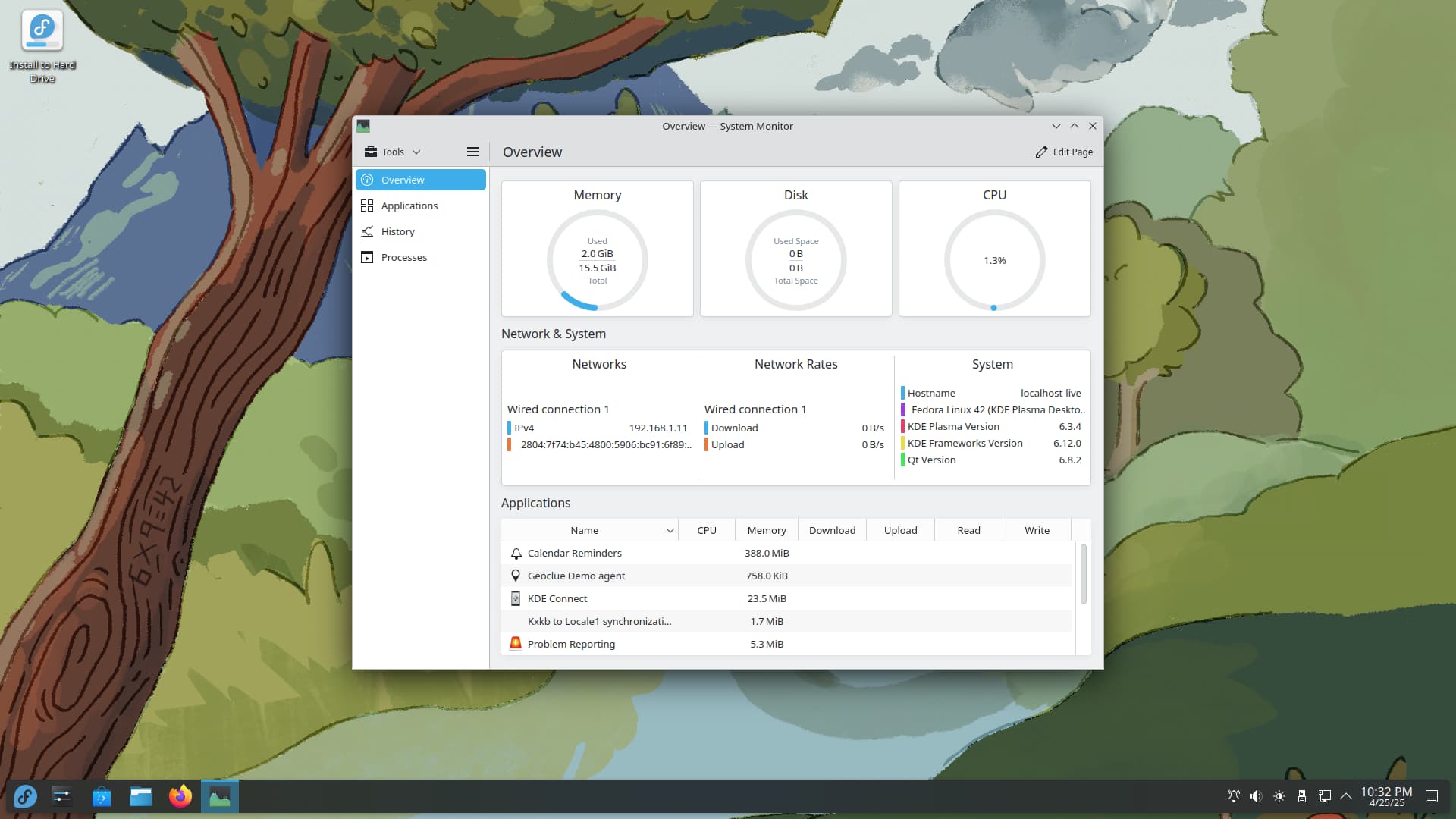Image resolution: width=1456 pixels, height=819 pixels.
Task: Click the Write column header
Action: 1037,530
